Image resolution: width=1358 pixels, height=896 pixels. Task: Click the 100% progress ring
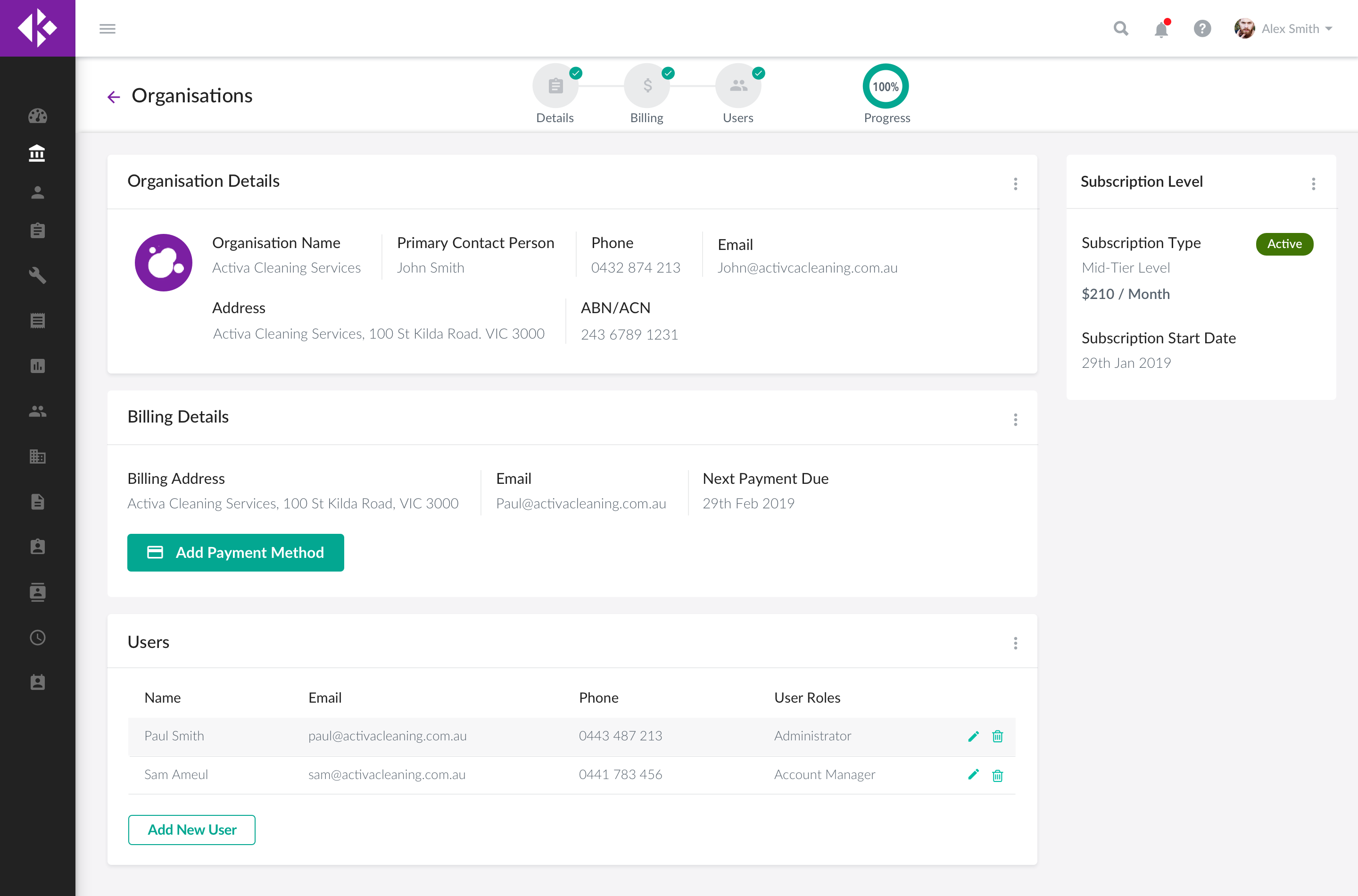(886, 86)
